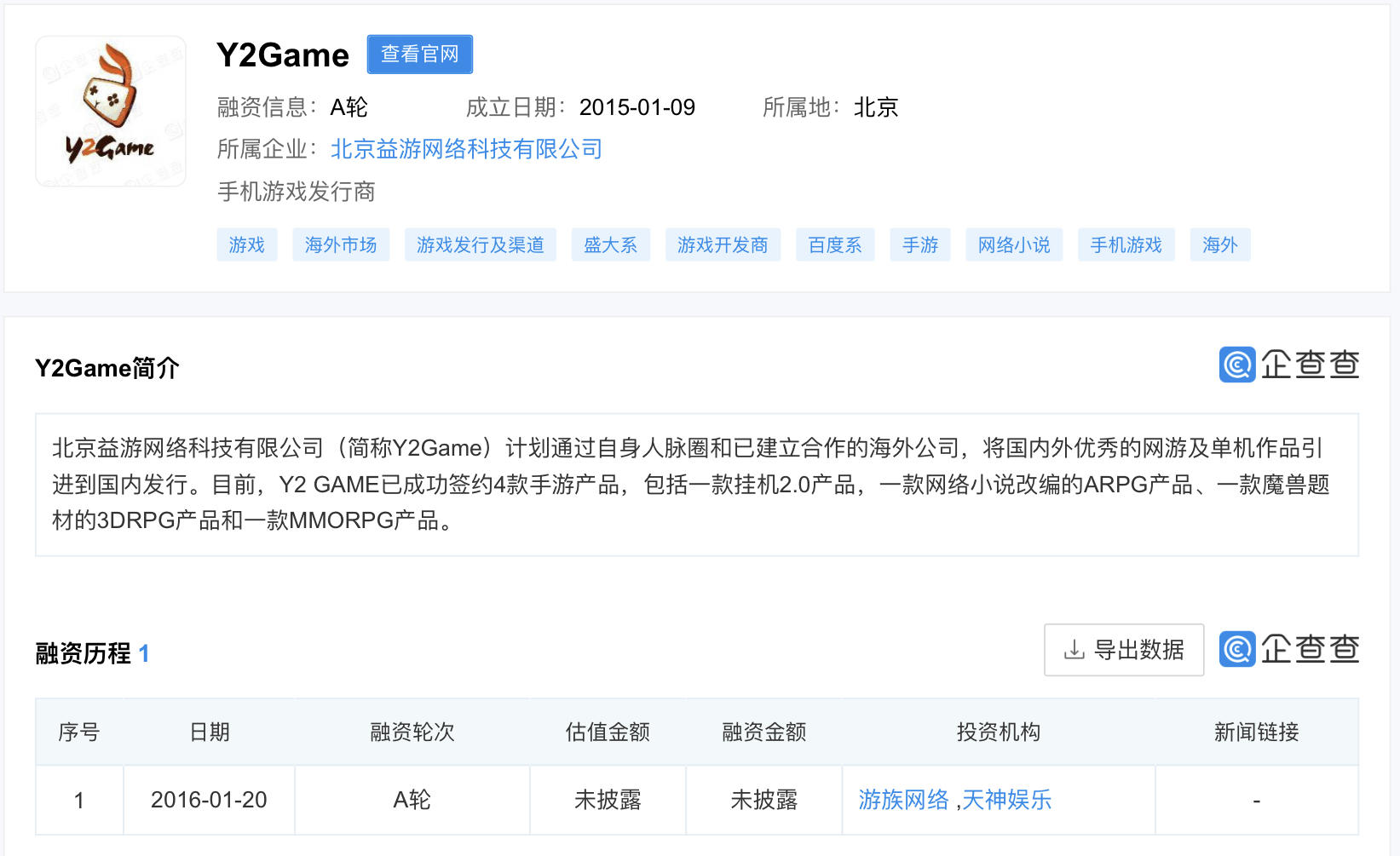This screenshot has width=1400, height=856.
Task: Click the 融资轮次 column header
Action: point(412,732)
